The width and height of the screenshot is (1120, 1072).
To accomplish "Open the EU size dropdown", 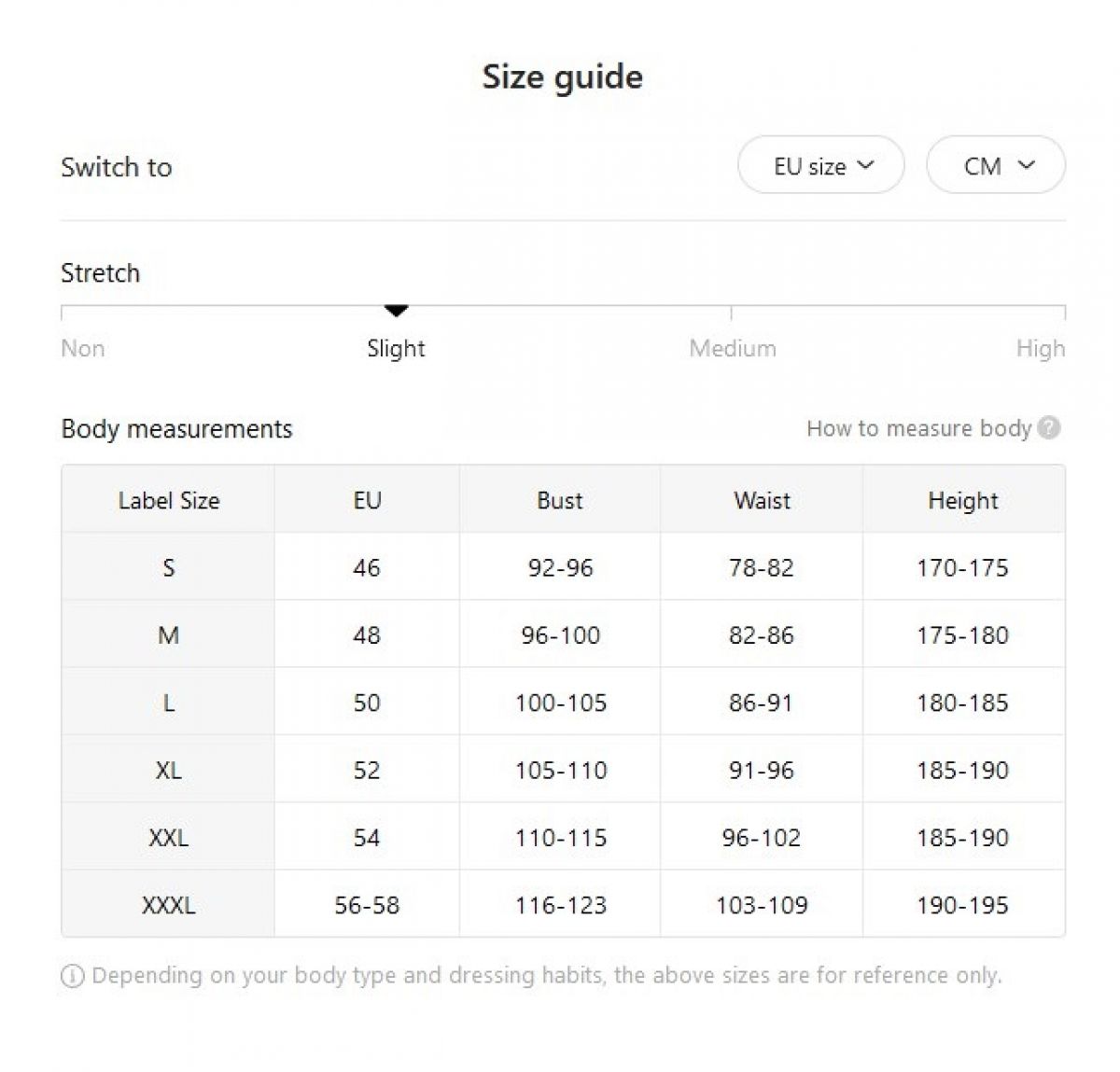I will (x=820, y=165).
